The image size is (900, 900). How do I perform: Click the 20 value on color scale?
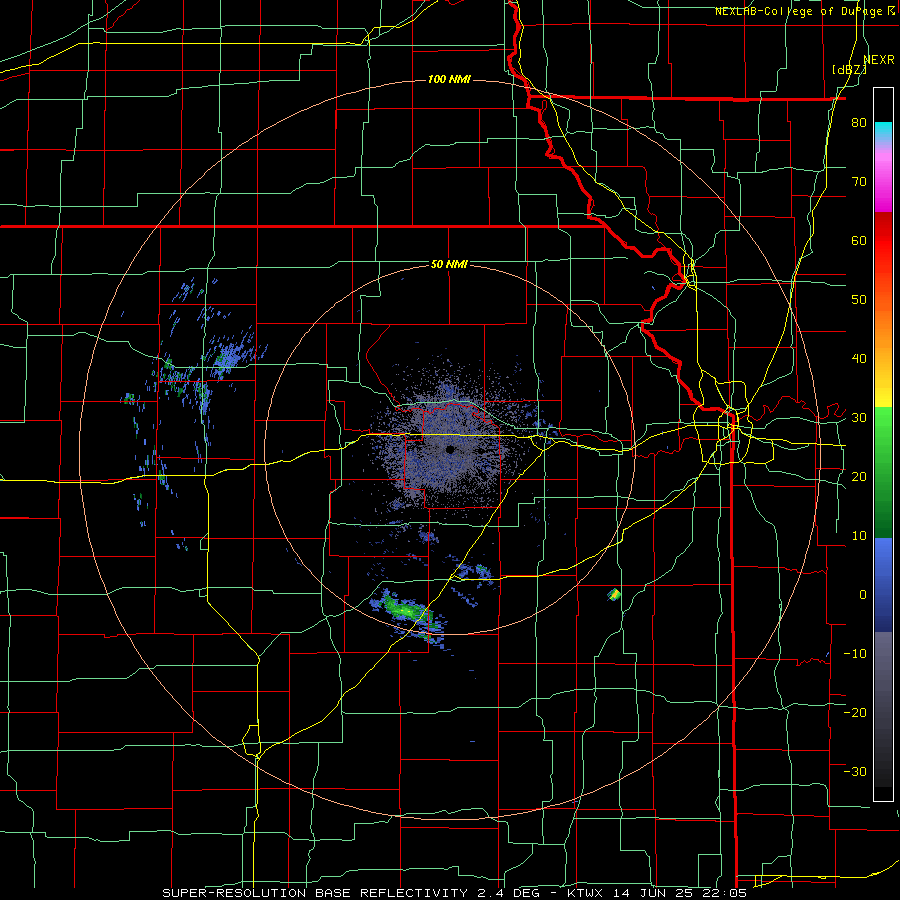pos(859,476)
